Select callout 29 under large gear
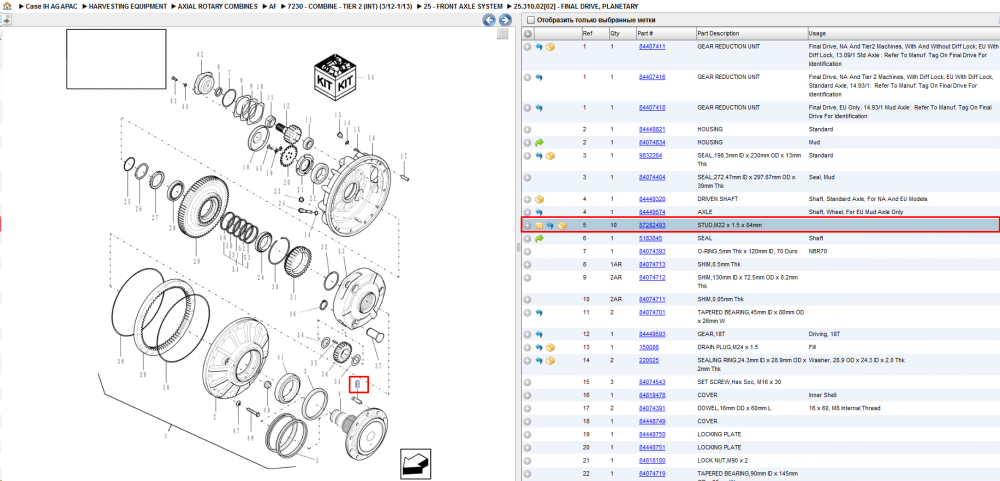This screenshot has height=481, width=1000. [196, 262]
